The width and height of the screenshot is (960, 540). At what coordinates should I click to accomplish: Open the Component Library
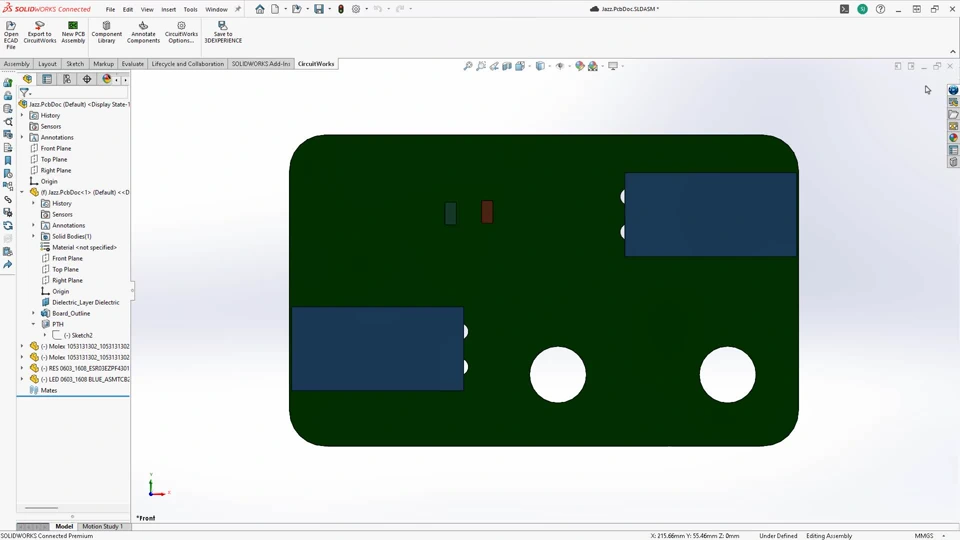(107, 32)
